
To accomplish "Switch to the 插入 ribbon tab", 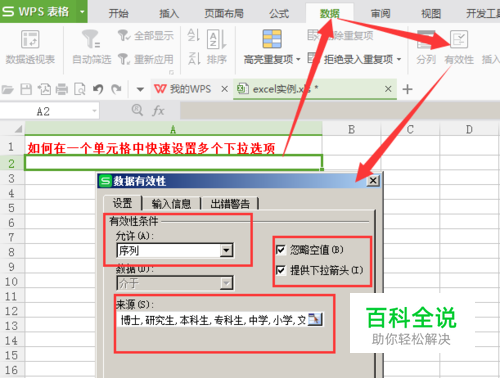I will 169,13.
